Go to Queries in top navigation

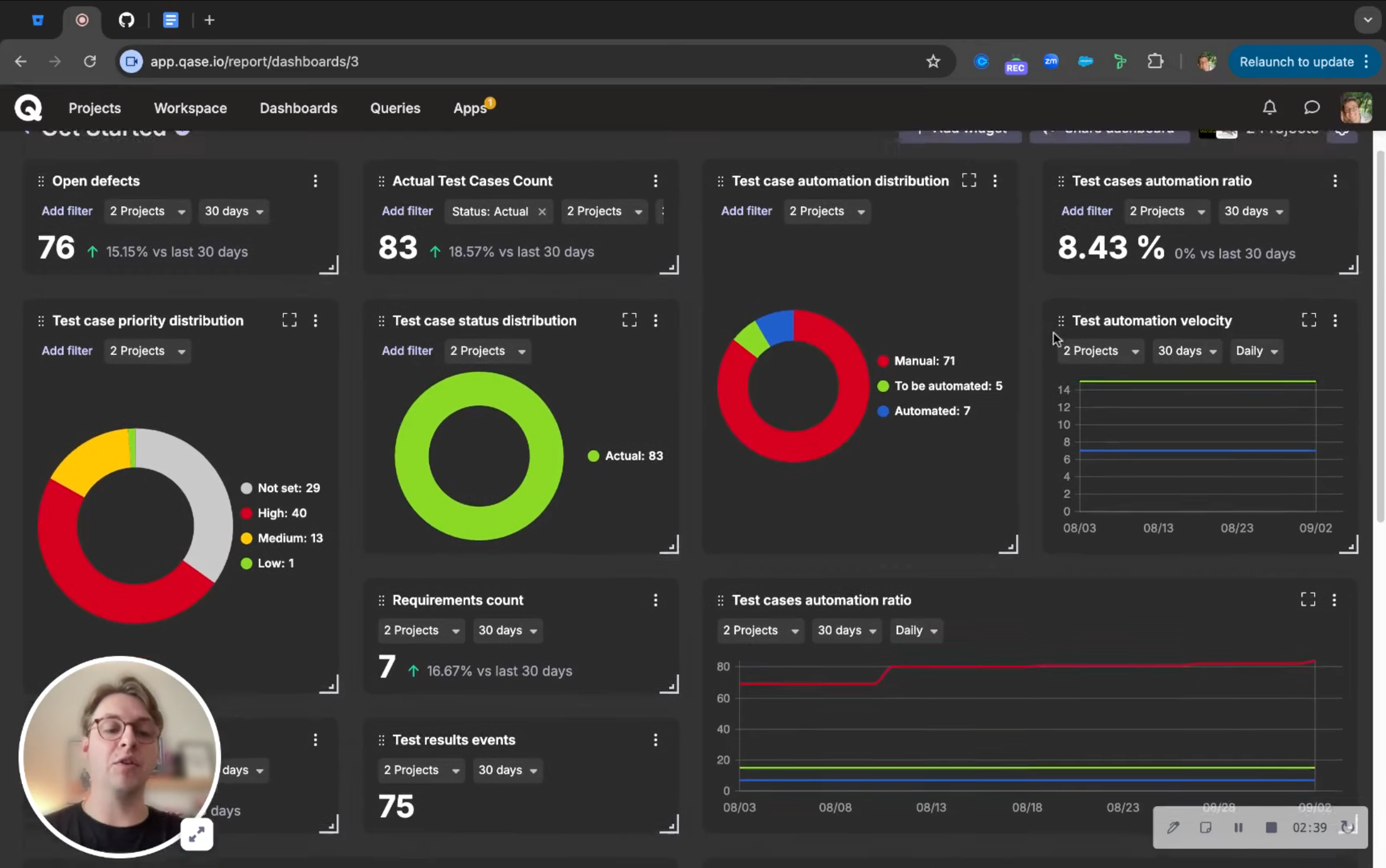[395, 108]
